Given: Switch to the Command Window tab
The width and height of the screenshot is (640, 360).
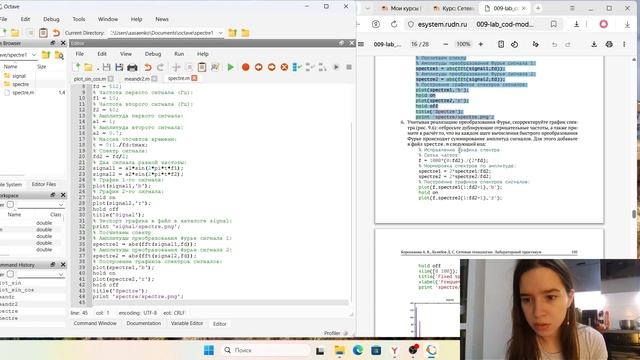Looking at the screenshot, I should tap(95, 323).
